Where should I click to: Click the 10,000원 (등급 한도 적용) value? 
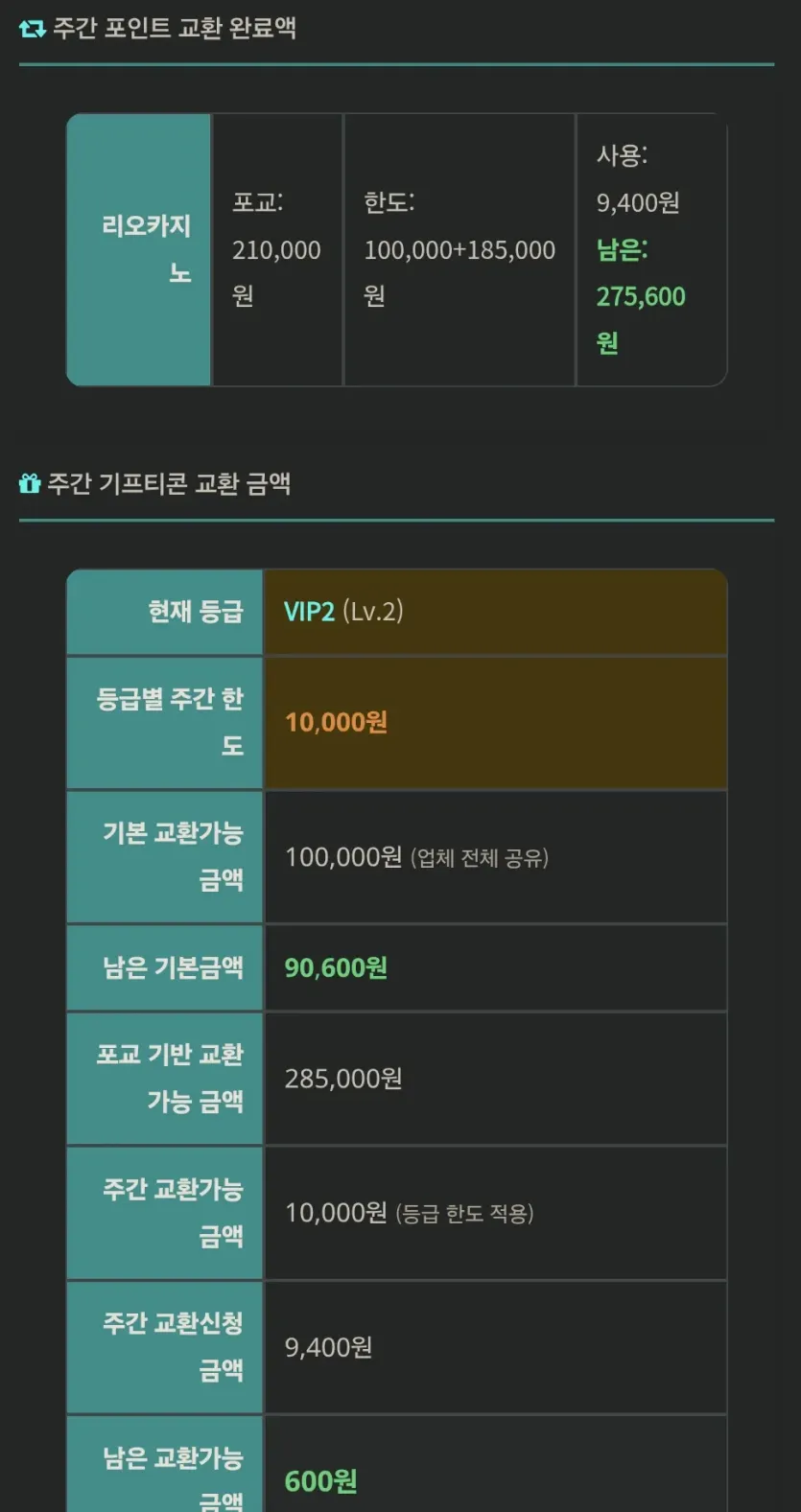point(409,1213)
